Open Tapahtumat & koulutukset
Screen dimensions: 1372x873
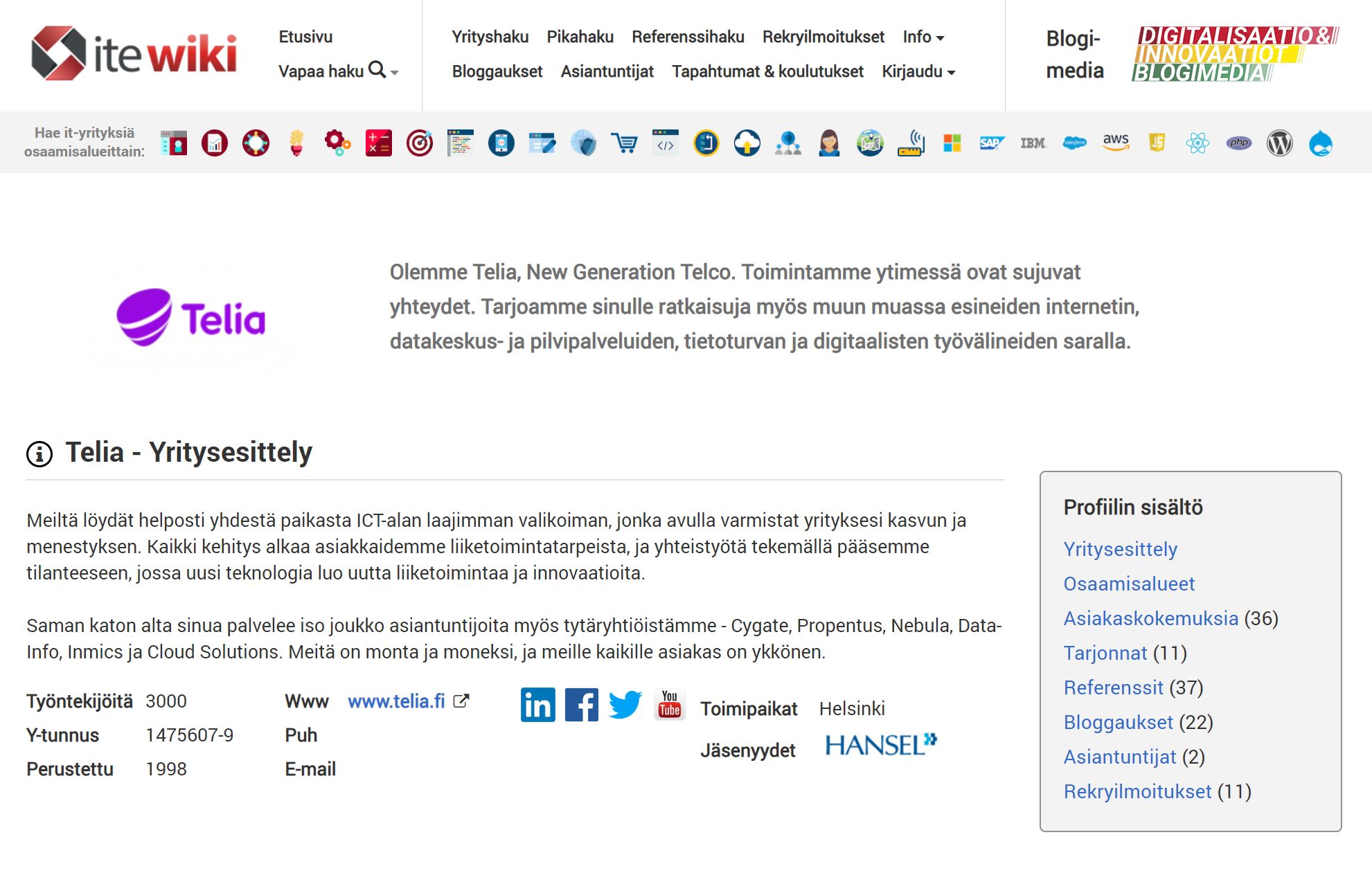[x=768, y=71]
